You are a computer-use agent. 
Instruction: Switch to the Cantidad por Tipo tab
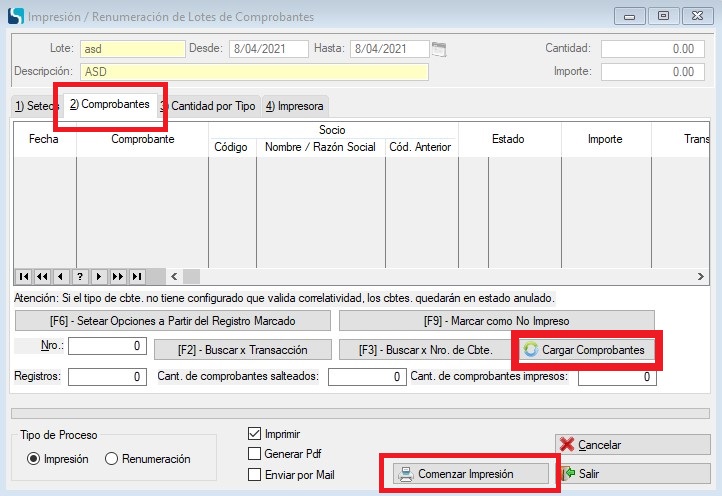tap(212, 106)
